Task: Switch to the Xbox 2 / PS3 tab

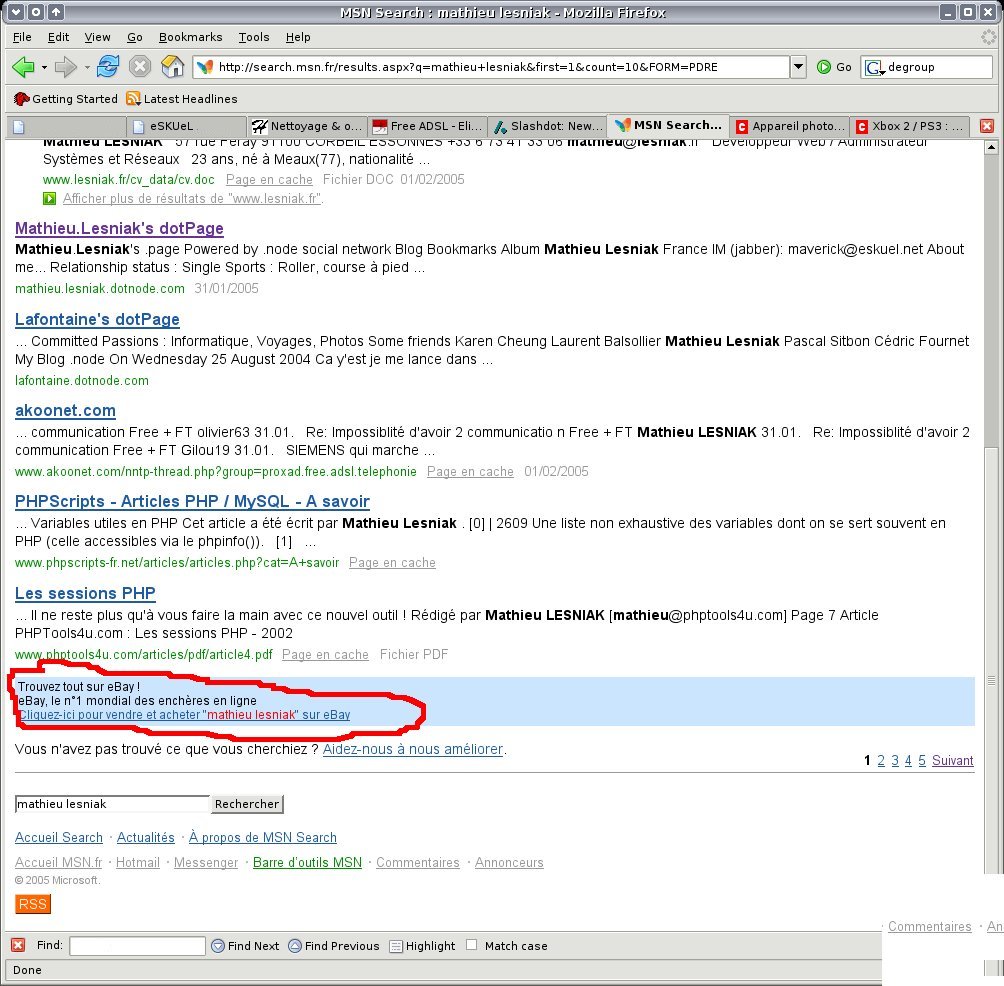Action: (910, 126)
